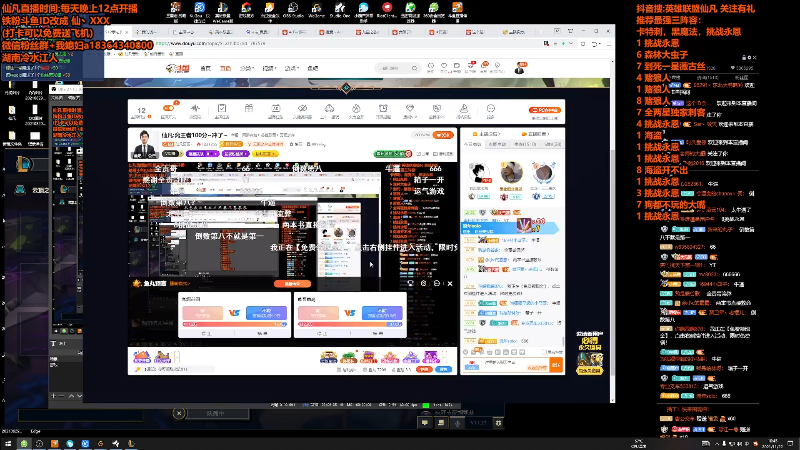
Task: Open the settings gear in League client bar
Action: [x=498, y=422]
